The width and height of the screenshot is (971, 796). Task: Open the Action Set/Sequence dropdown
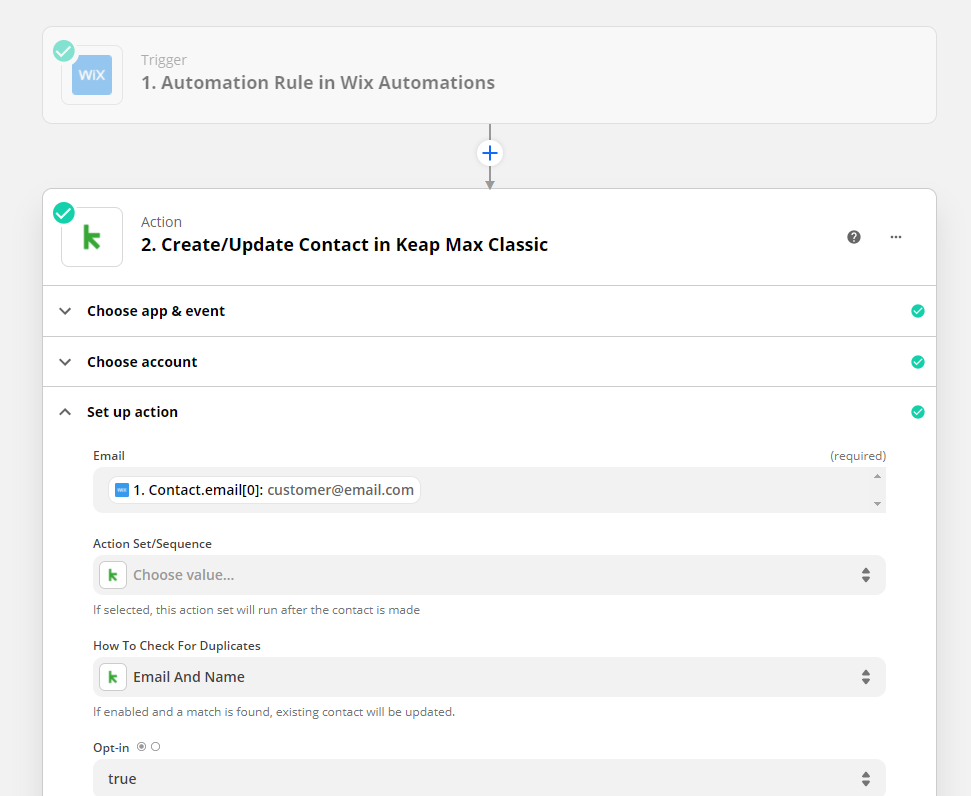(x=489, y=575)
